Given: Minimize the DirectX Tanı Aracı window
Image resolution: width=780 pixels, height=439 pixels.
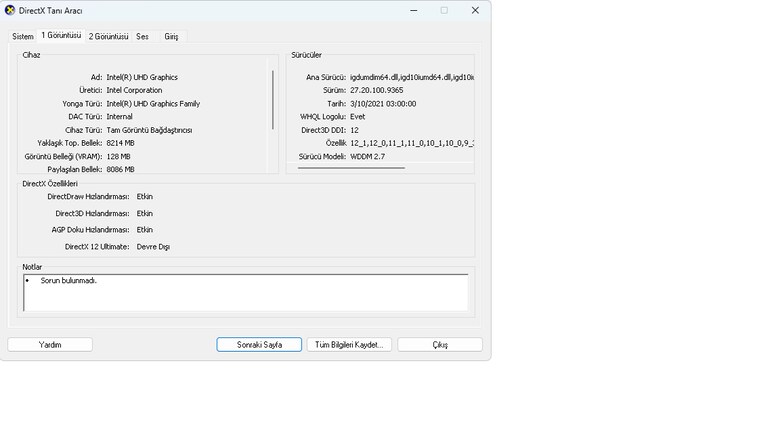Looking at the screenshot, I should click(x=413, y=10).
